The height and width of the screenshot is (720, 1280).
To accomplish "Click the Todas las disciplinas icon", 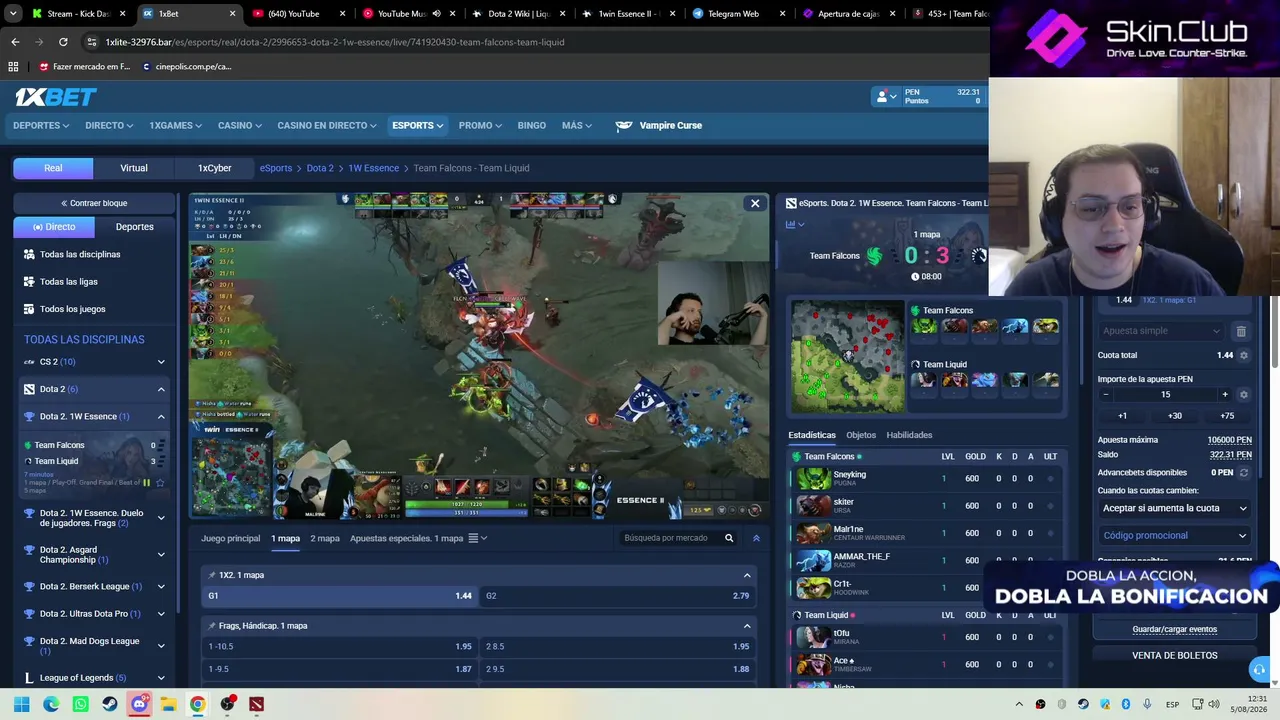I will [x=29, y=255].
